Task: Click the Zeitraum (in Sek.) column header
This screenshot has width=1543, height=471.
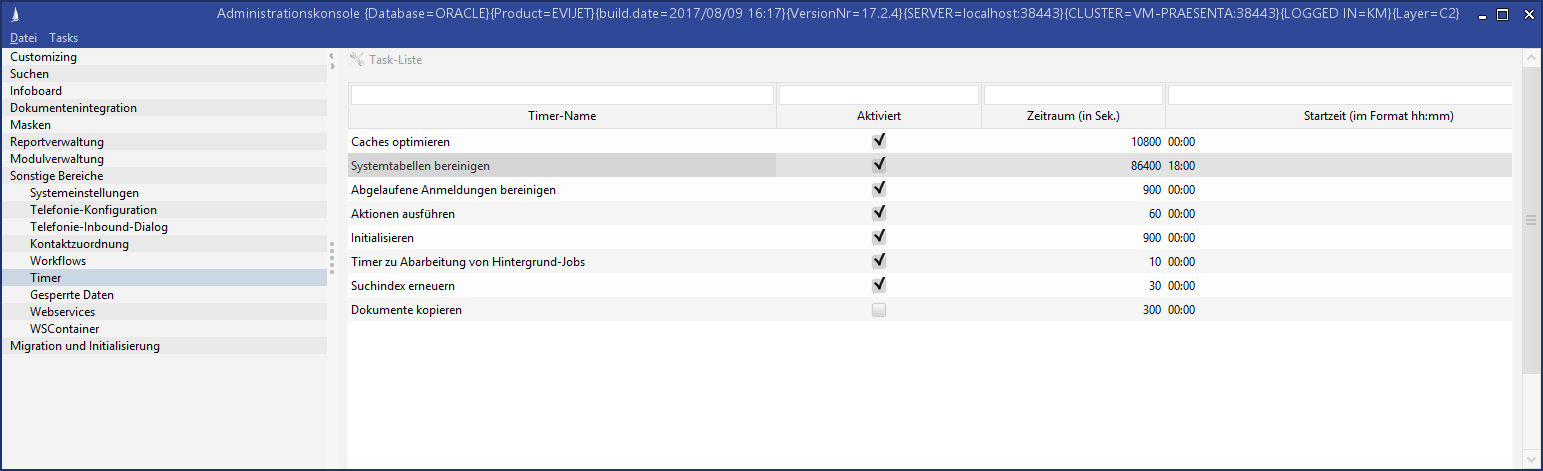Action: coord(1073,117)
